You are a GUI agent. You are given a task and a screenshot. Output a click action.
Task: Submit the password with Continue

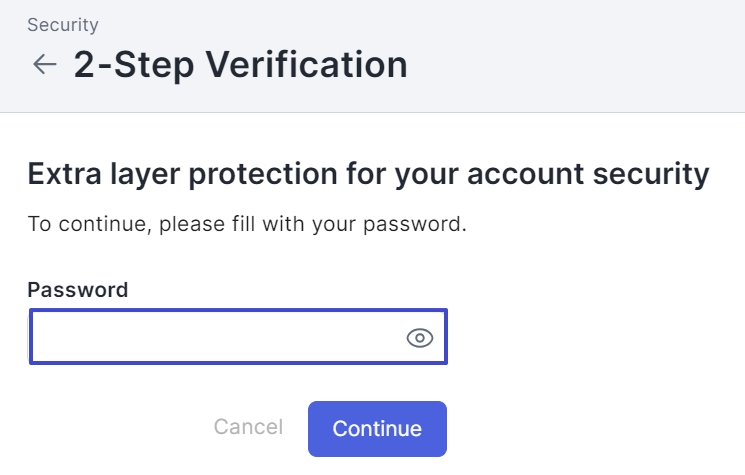tap(377, 428)
